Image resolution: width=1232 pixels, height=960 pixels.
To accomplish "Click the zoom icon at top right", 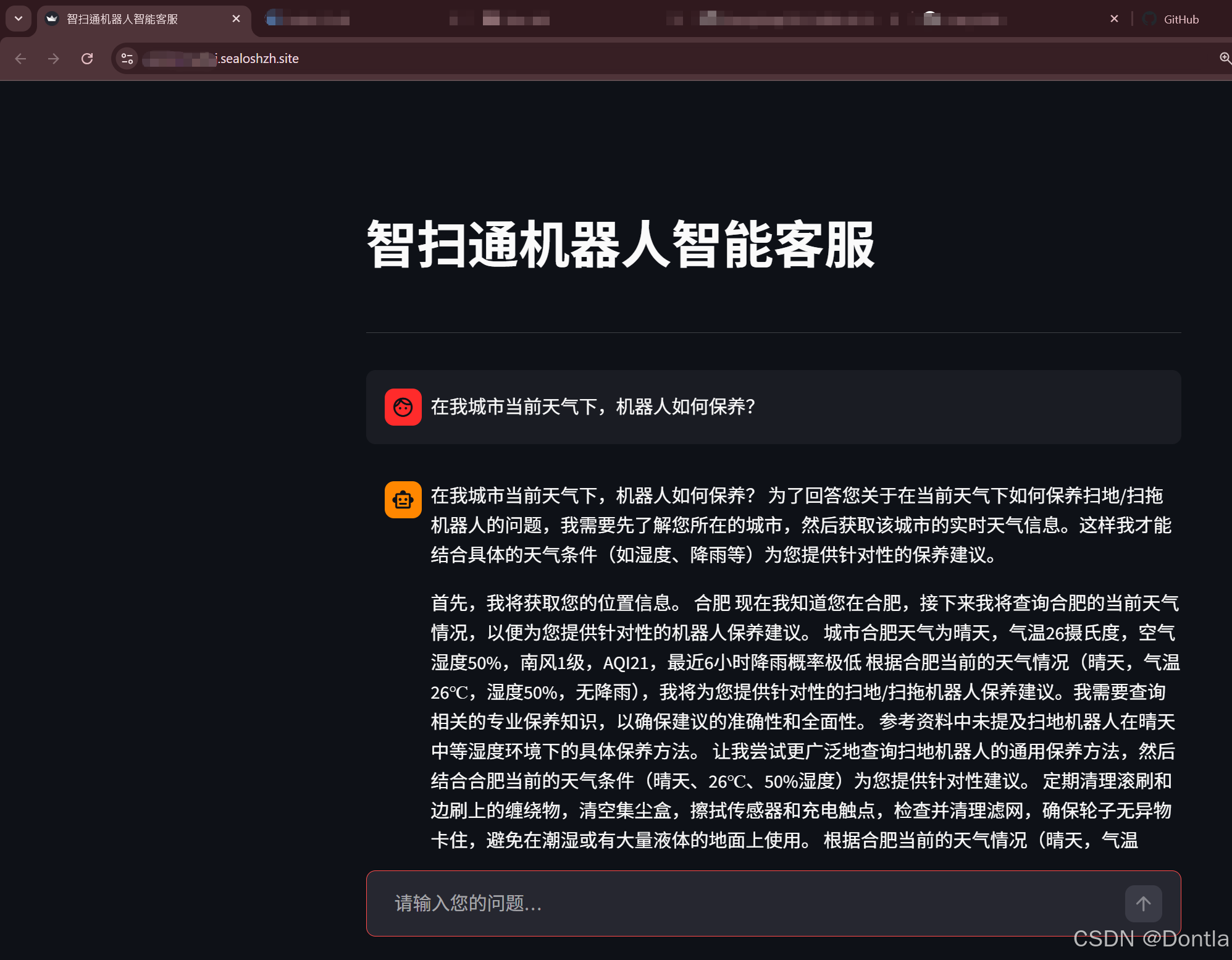I will 1225,58.
